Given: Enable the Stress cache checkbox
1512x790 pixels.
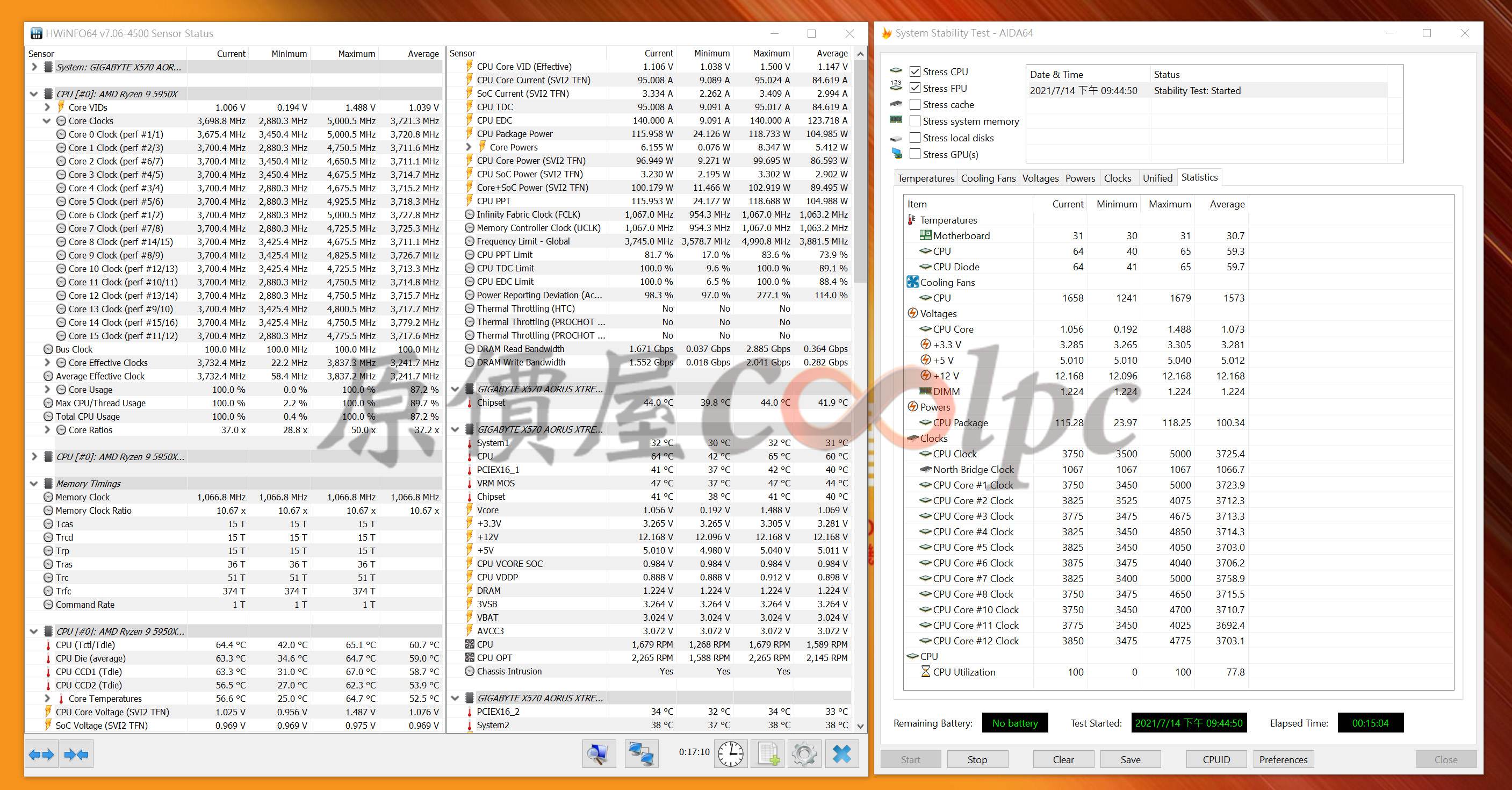Looking at the screenshot, I should pyautogui.click(x=915, y=104).
